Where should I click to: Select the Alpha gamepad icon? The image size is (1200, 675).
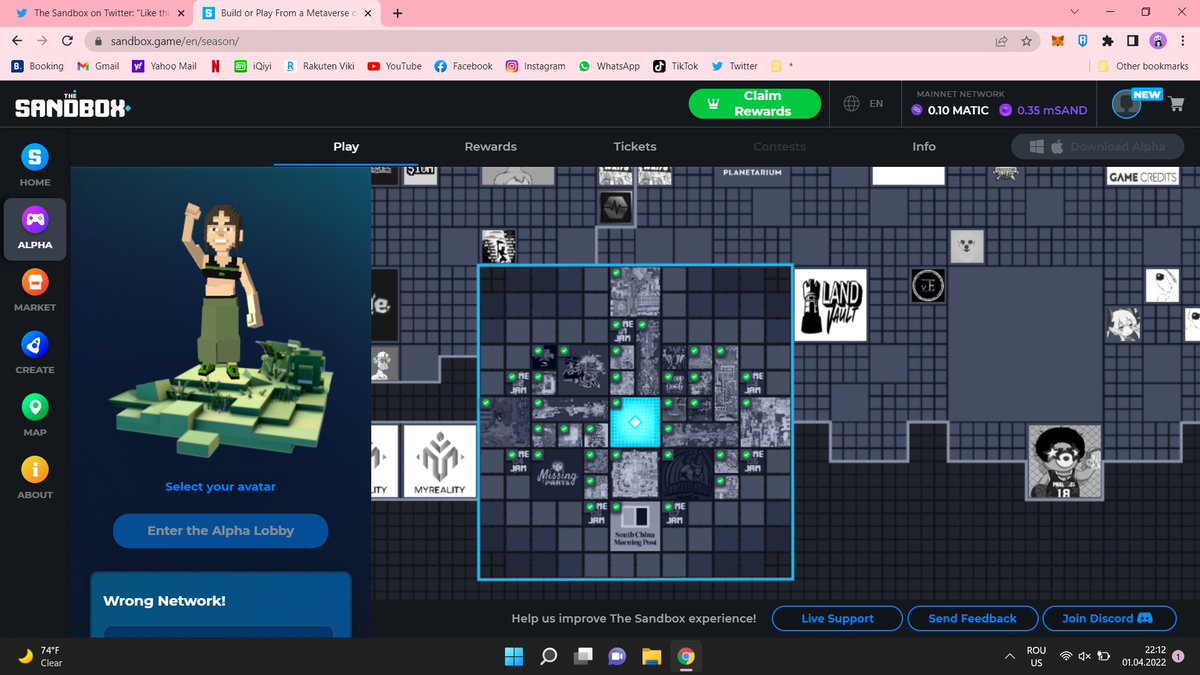pyautogui.click(x=35, y=219)
